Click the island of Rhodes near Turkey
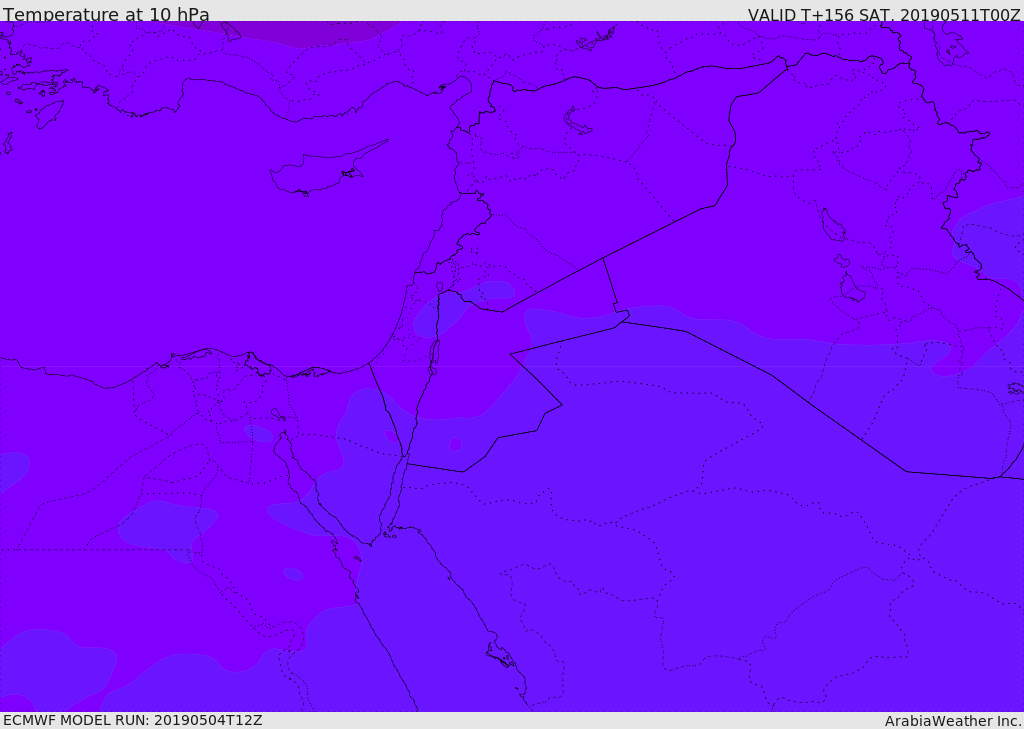 pyautogui.click(x=49, y=114)
